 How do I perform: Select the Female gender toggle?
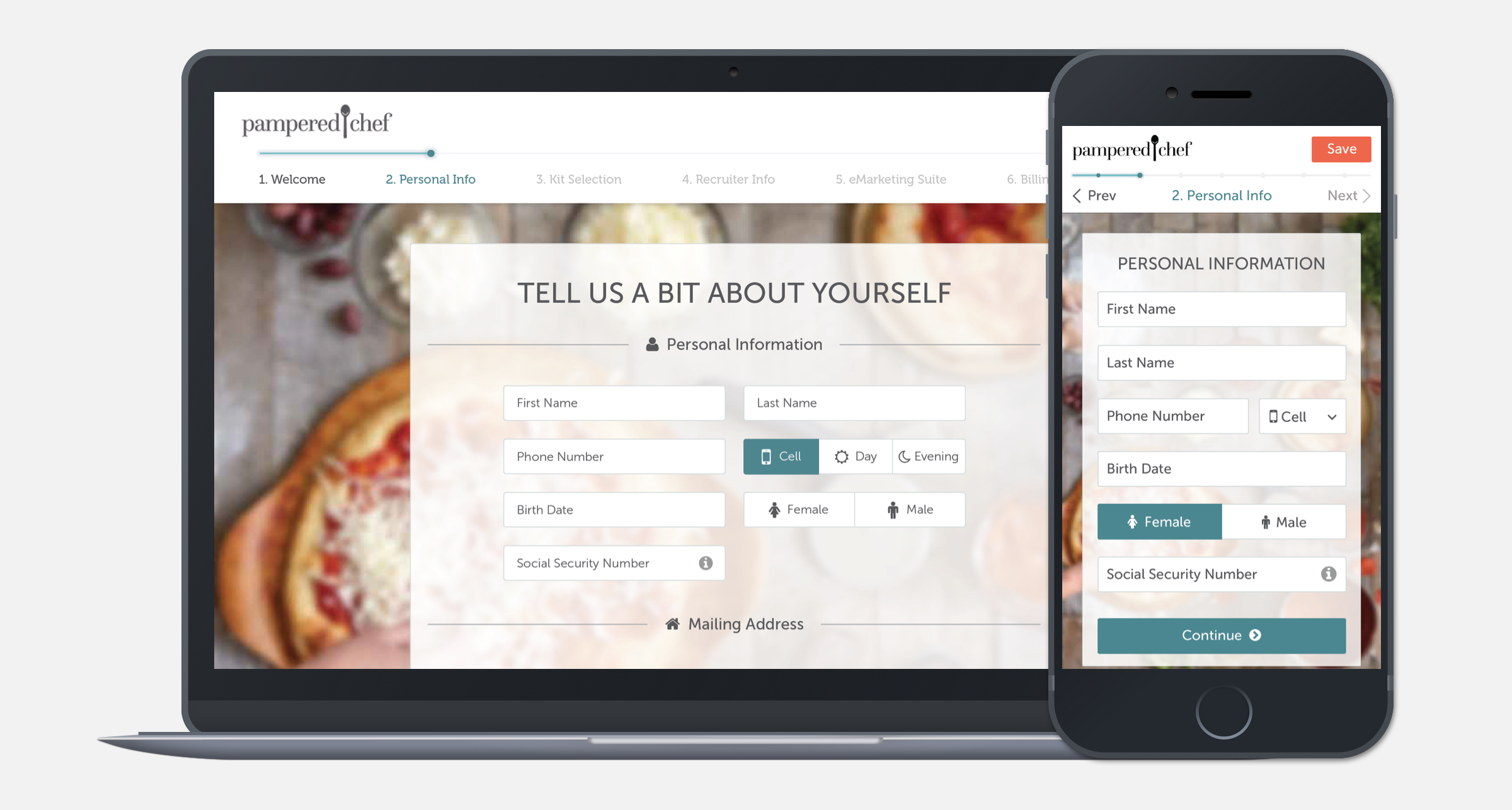pos(800,509)
